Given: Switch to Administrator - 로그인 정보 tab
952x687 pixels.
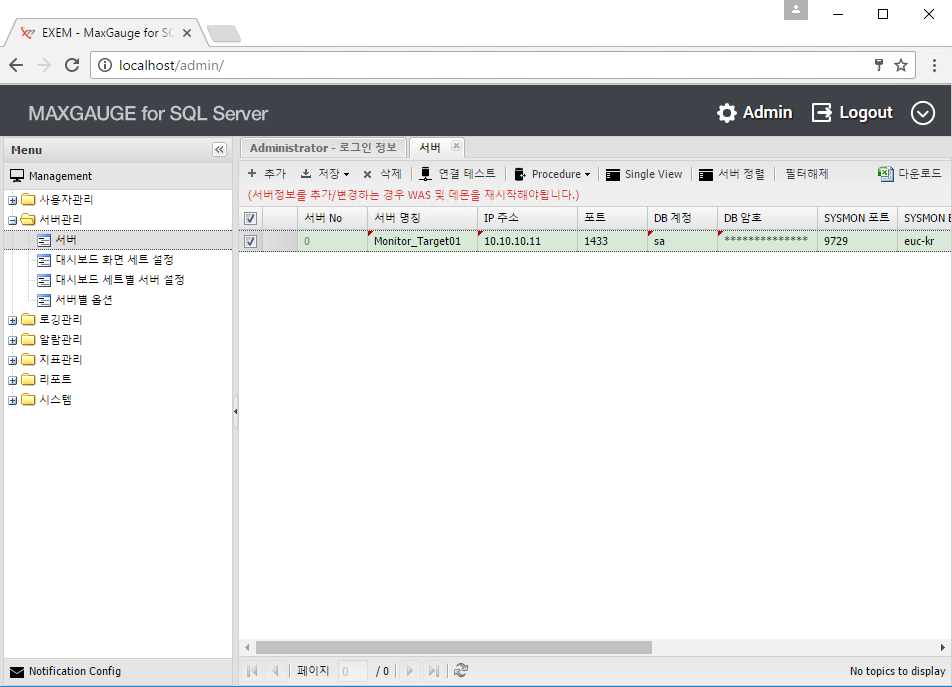Looking at the screenshot, I should point(323,147).
